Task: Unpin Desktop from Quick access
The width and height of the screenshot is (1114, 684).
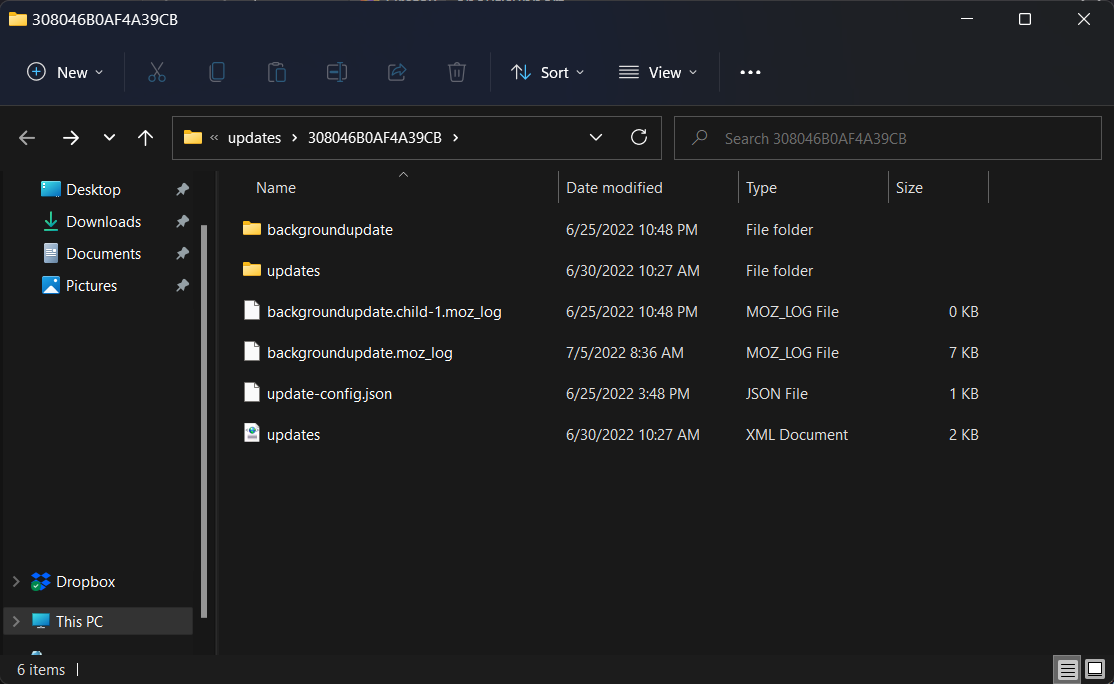Action: (182, 190)
